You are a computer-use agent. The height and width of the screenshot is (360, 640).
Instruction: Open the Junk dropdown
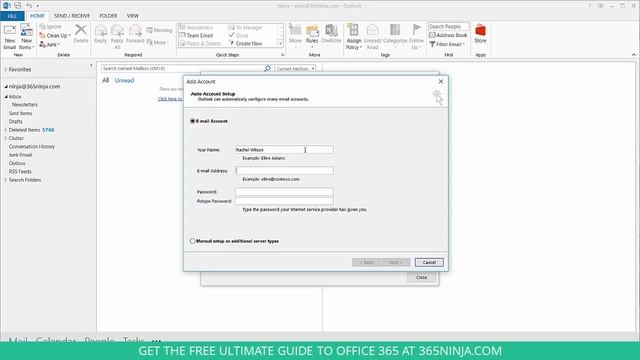(49, 44)
